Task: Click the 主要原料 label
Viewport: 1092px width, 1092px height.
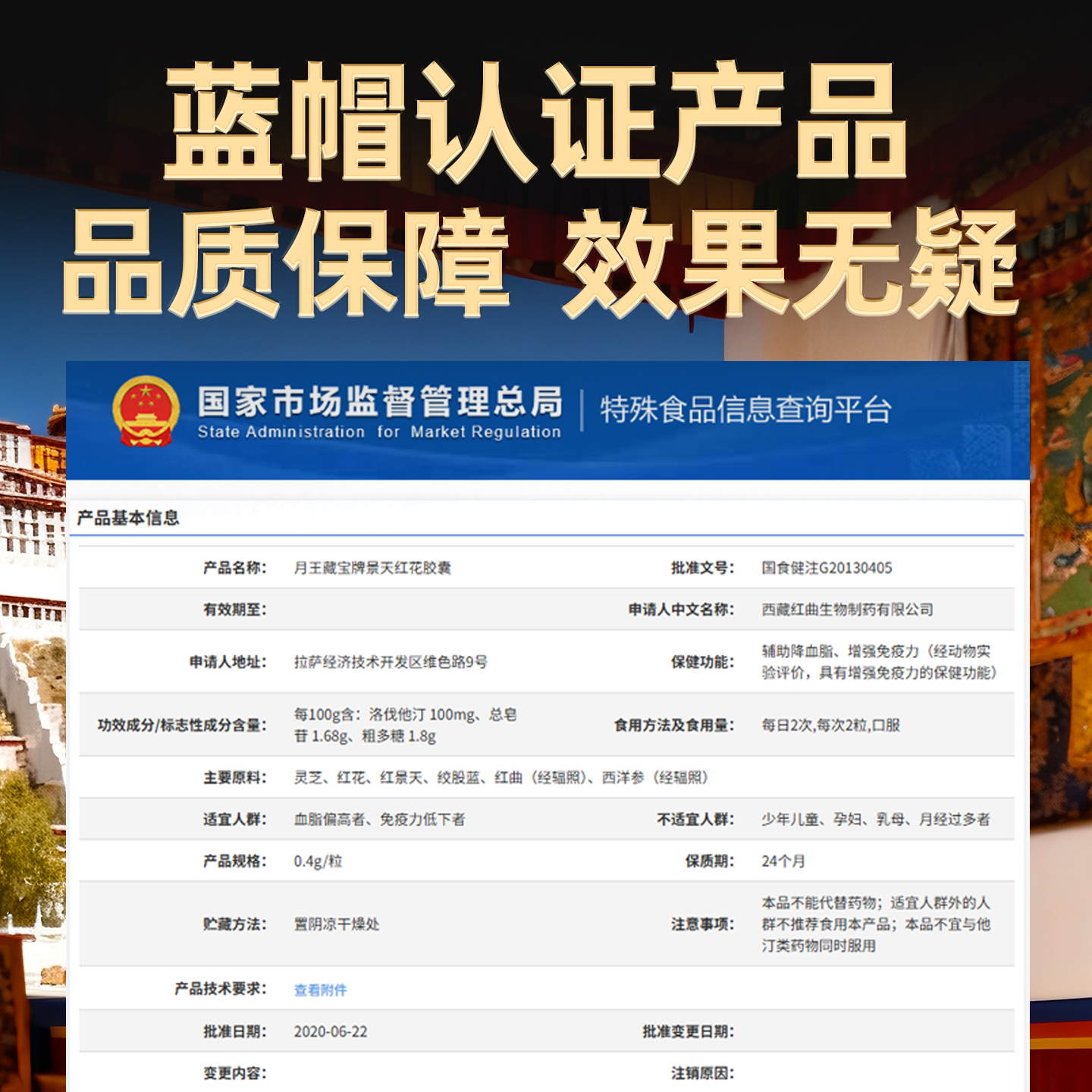Action: (x=234, y=777)
